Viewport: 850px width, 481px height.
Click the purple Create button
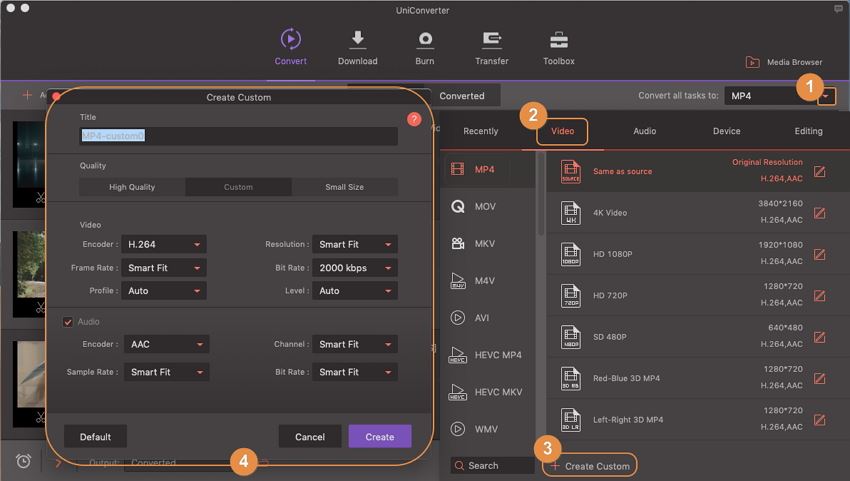(x=379, y=437)
